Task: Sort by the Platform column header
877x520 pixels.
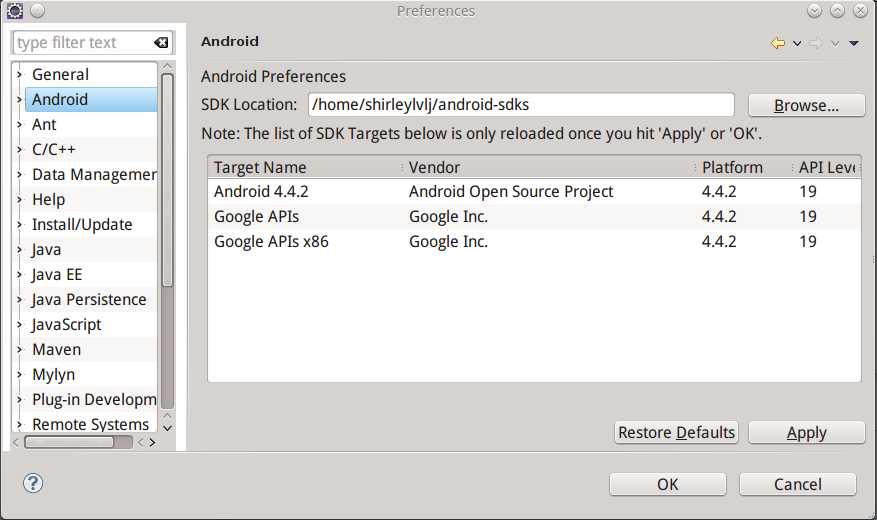Action: [744, 167]
